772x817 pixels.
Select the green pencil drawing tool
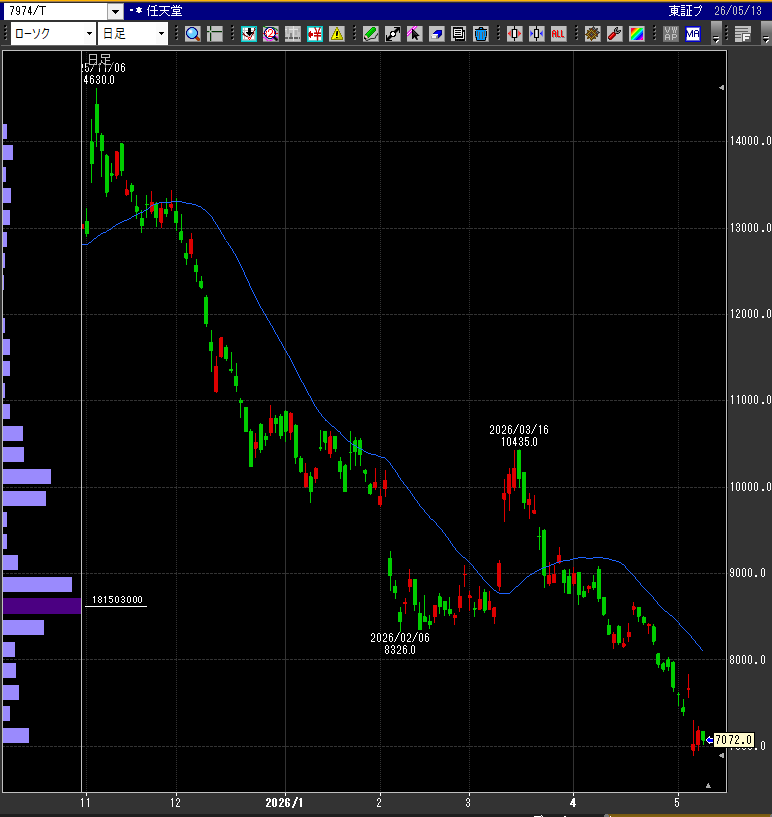click(371, 34)
